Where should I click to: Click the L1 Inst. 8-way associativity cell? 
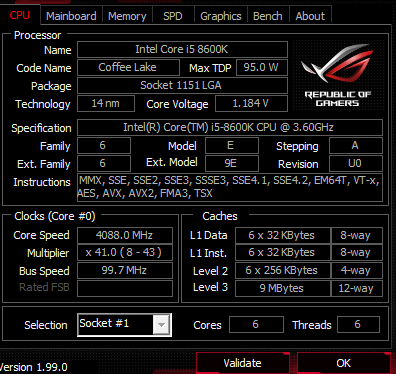point(357,252)
